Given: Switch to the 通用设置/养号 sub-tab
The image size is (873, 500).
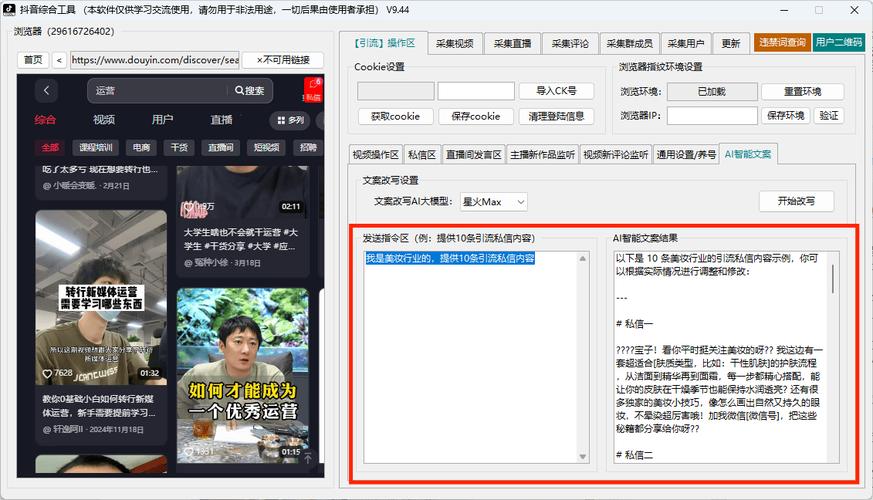Looking at the screenshot, I should coord(685,155).
